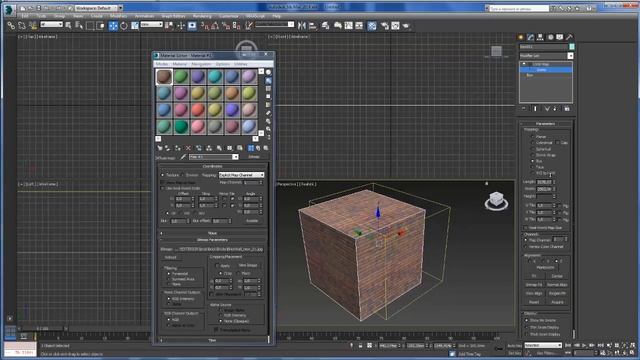The height and width of the screenshot is (360, 640).
Task: Click the Unlink Selection tool
Action: pyautogui.click(x=22, y=26)
